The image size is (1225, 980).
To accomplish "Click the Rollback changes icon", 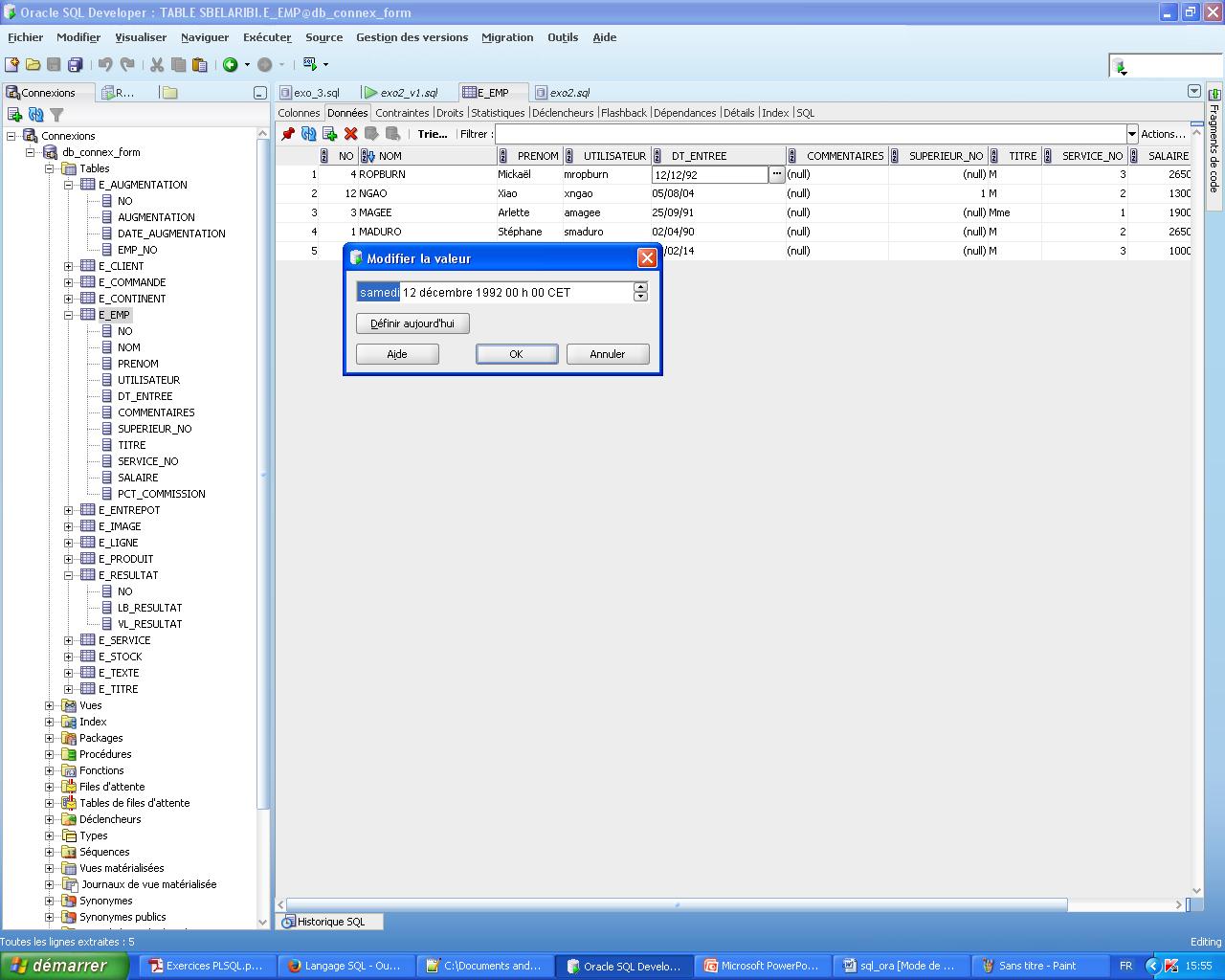I will (x=392, y=134).
